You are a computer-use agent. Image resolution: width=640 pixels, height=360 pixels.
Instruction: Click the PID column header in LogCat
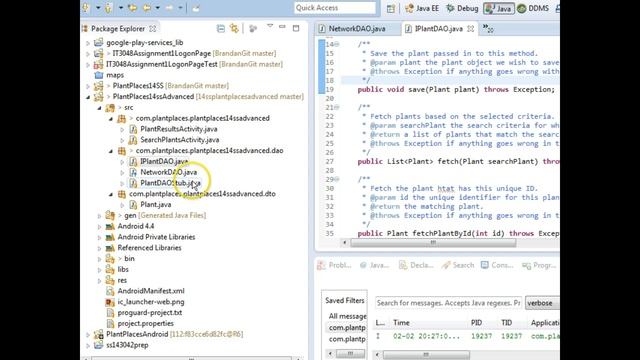(x=476, y=323)
